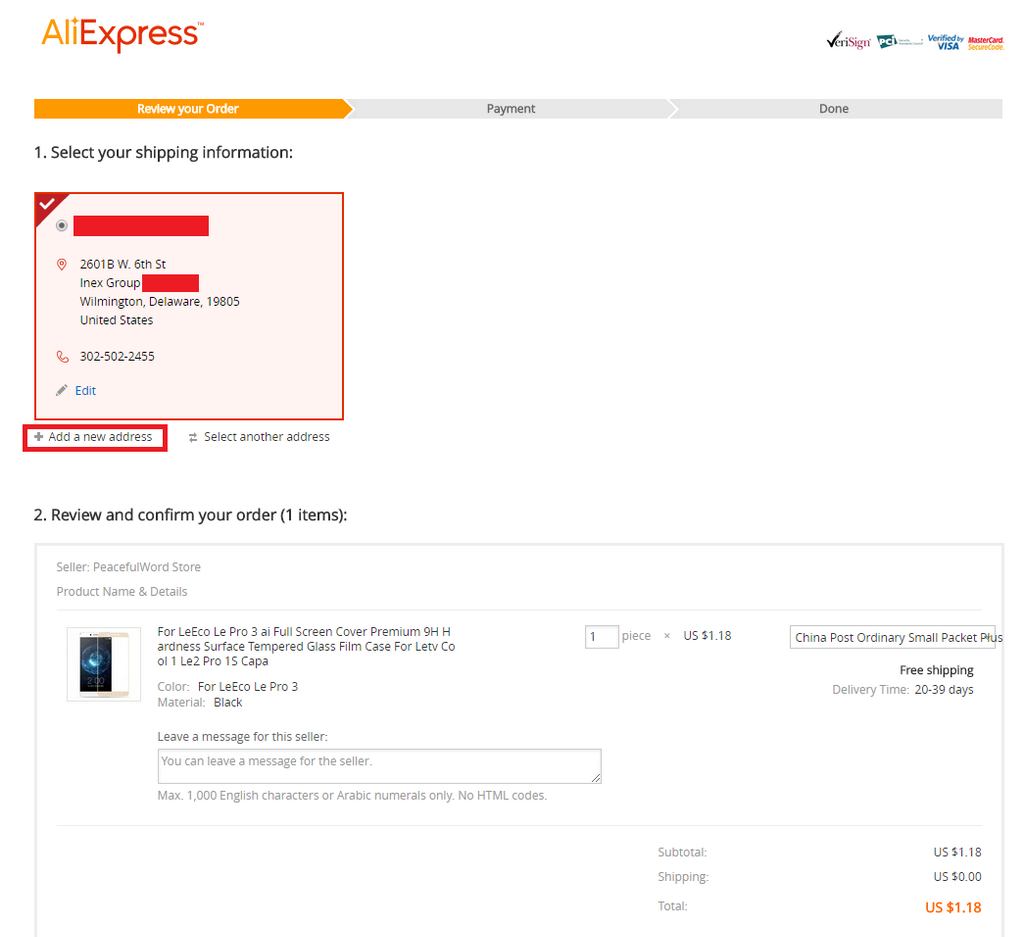This screenshot has width=1024, height=937.
Task: Click the phone icon beside 302-502-2455
Action: click(62, 357)
